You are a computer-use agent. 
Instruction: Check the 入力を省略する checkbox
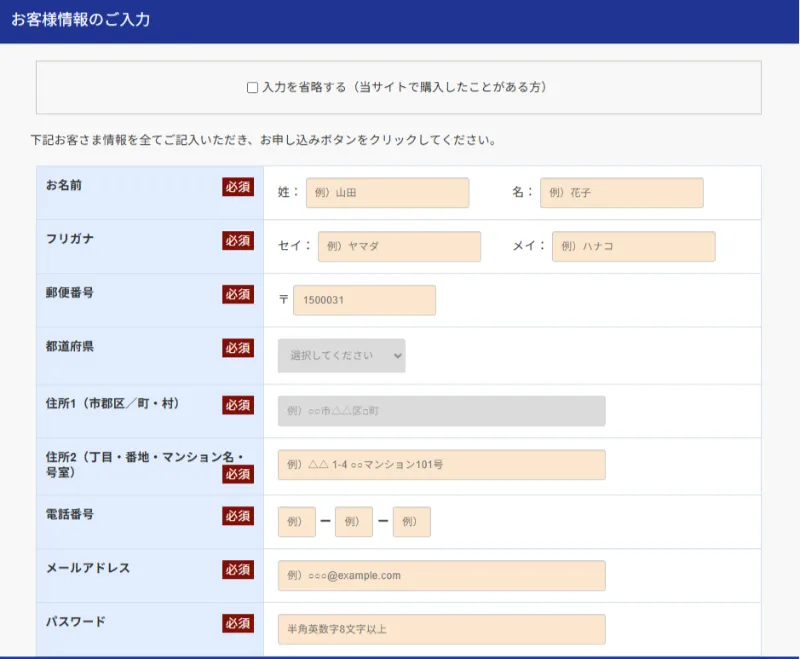coord(252,88)
